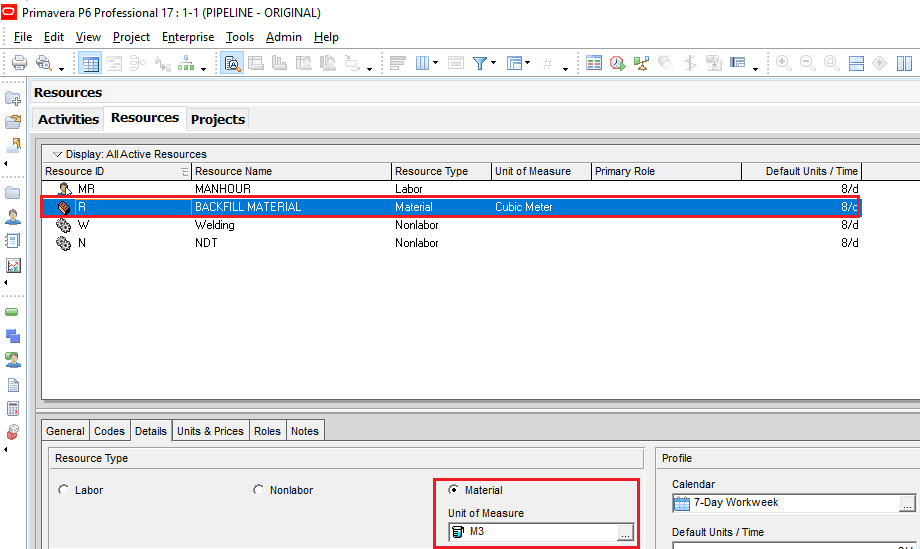Expand the first sidebar group arrow
Image resolution: width=920 pixels, height=549 pixels.
coord(6,164)
